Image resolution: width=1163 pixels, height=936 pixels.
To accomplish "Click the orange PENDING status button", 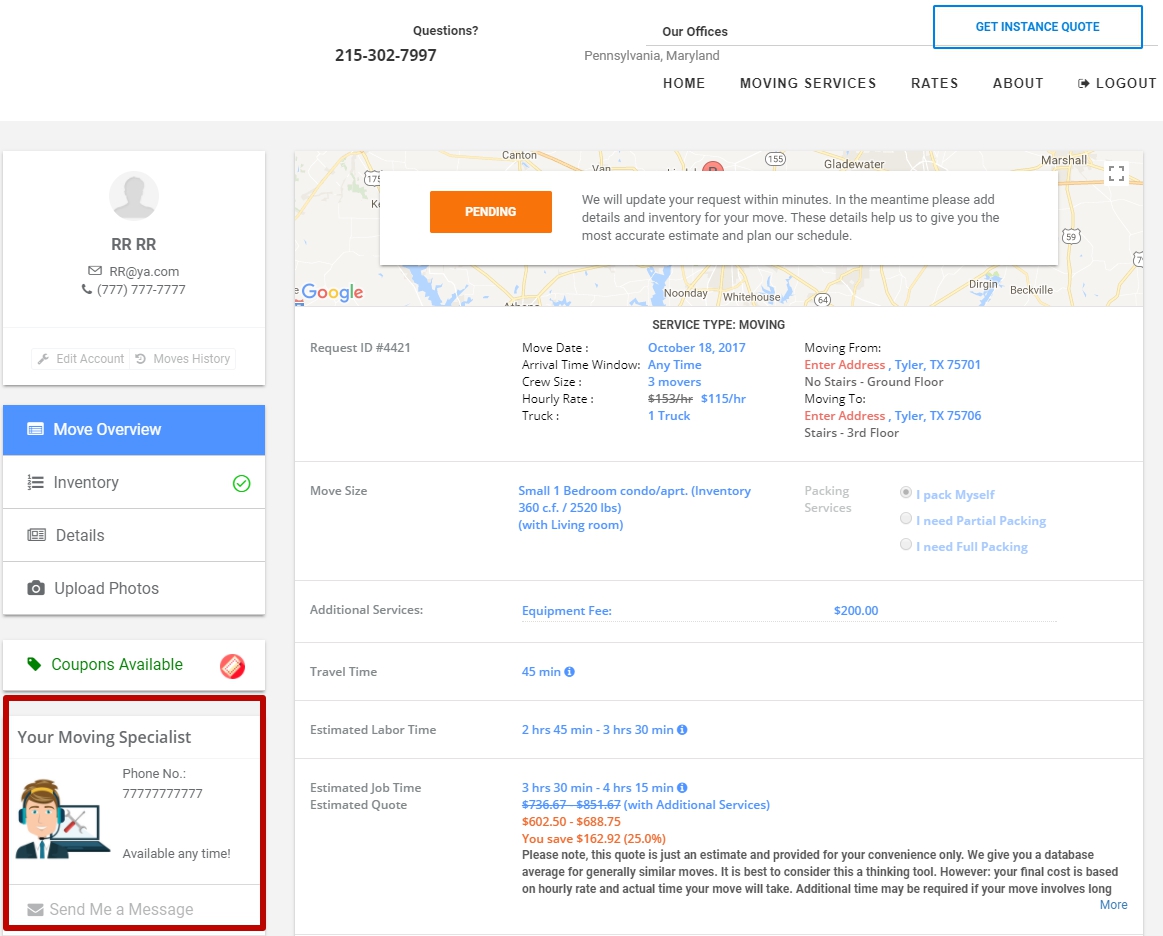I will [491, 212].
